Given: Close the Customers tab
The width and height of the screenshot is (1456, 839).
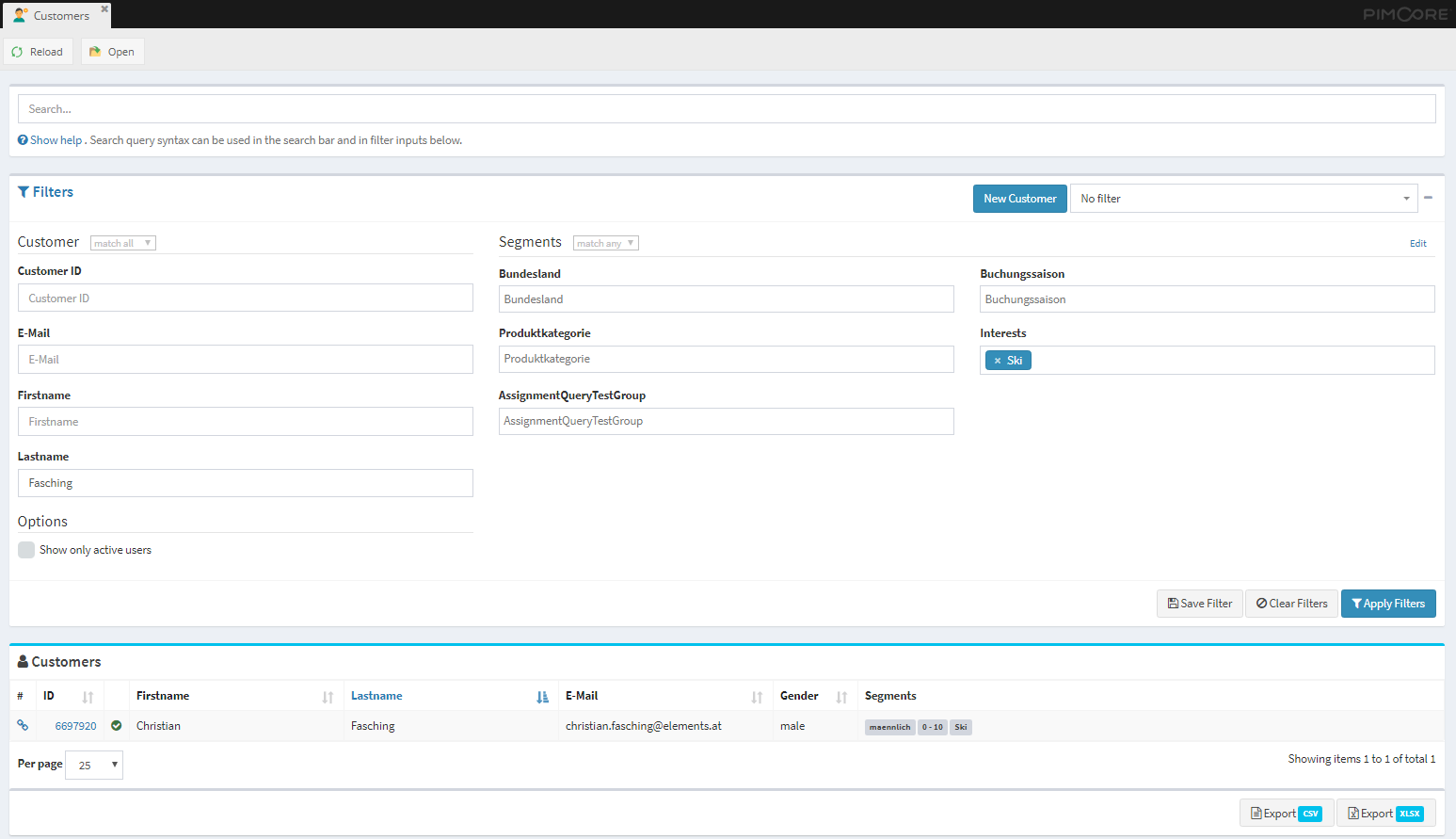Looking at the screenshot, I should click(104, 8).
